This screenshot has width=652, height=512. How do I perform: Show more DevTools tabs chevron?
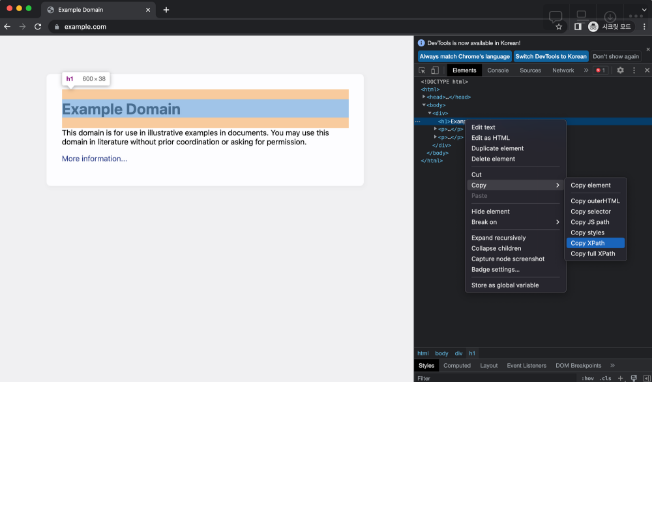coord(585,70)
